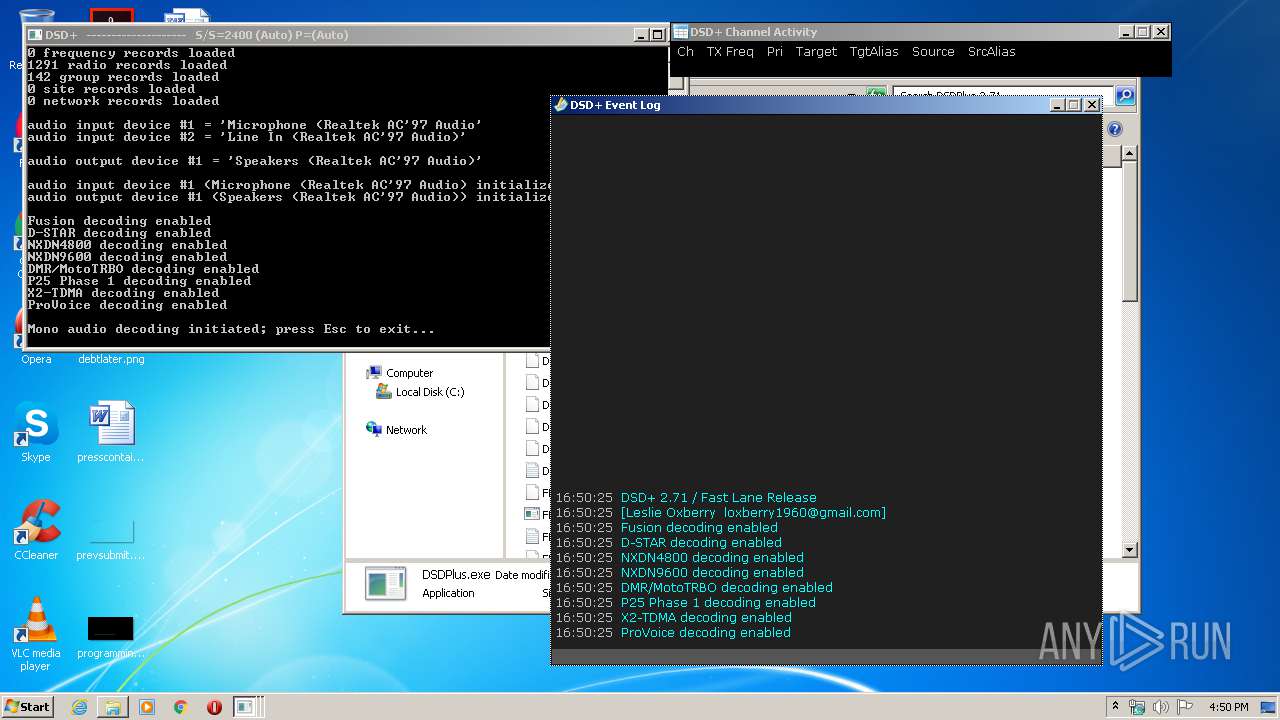Select Network in Explorer navigation pane
The width and height of the screenshot is (1280, 720).
point(397,429)
